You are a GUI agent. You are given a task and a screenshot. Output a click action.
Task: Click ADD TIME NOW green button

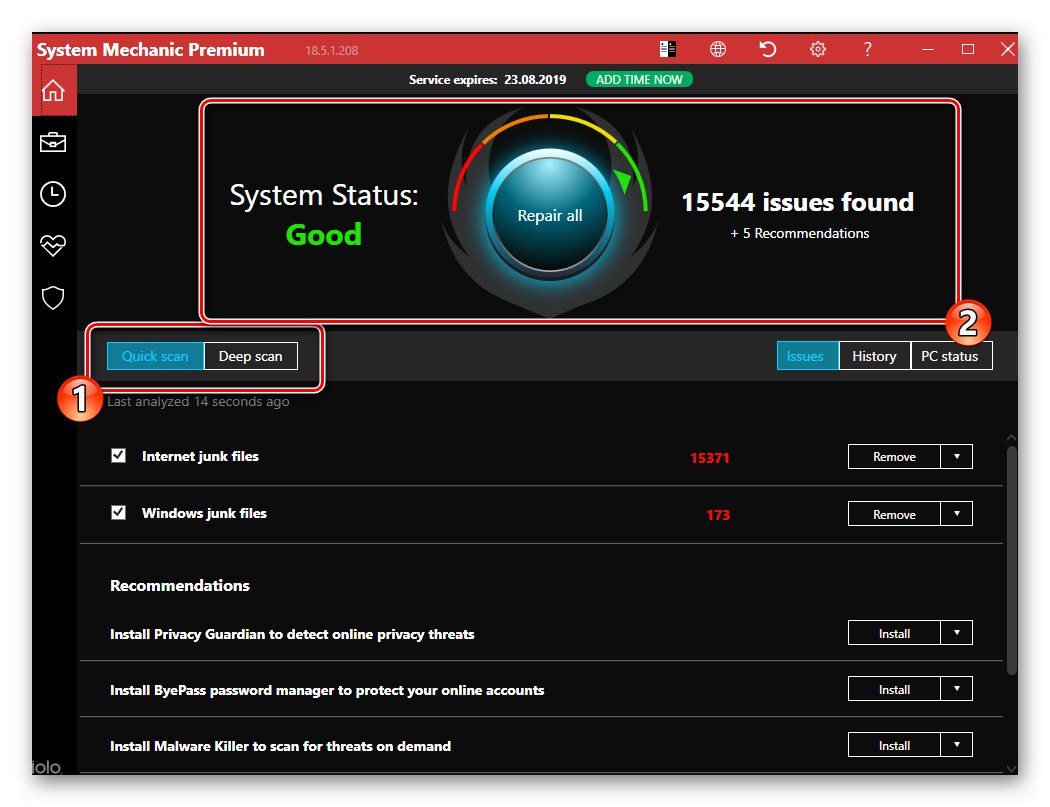[x=639, y=80]
